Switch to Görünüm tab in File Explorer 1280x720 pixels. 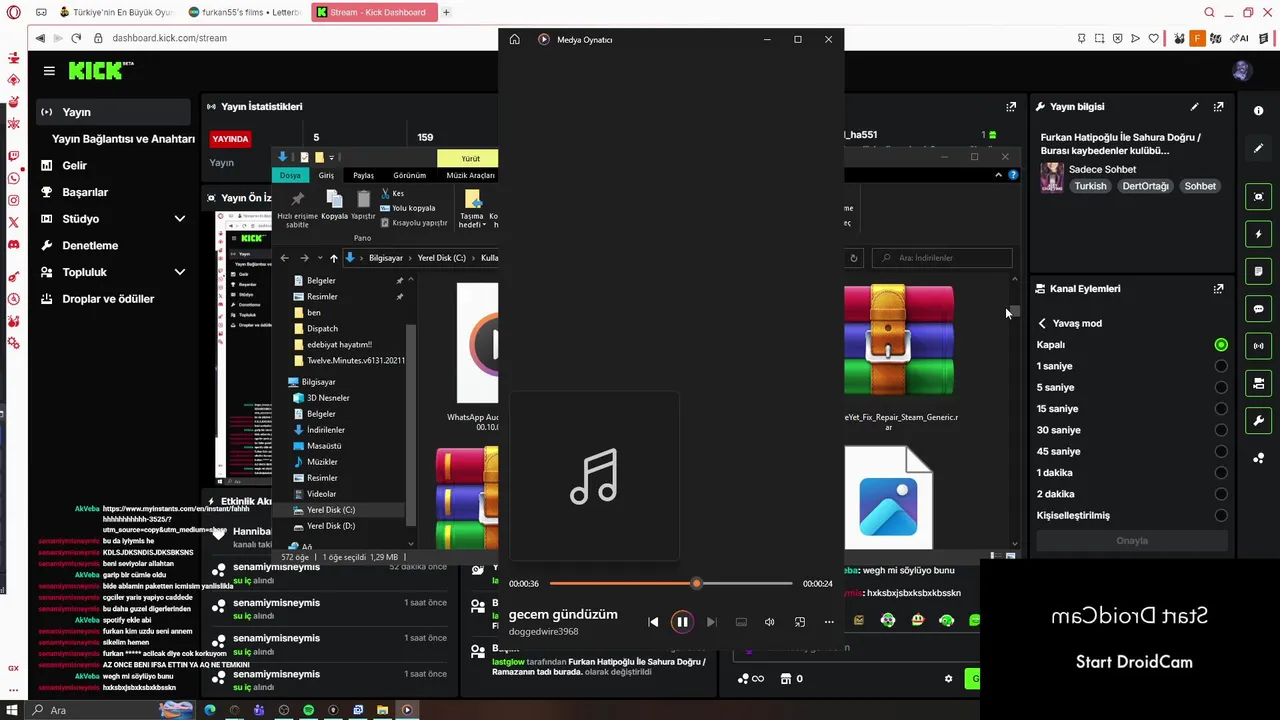(x=409, y=175)
